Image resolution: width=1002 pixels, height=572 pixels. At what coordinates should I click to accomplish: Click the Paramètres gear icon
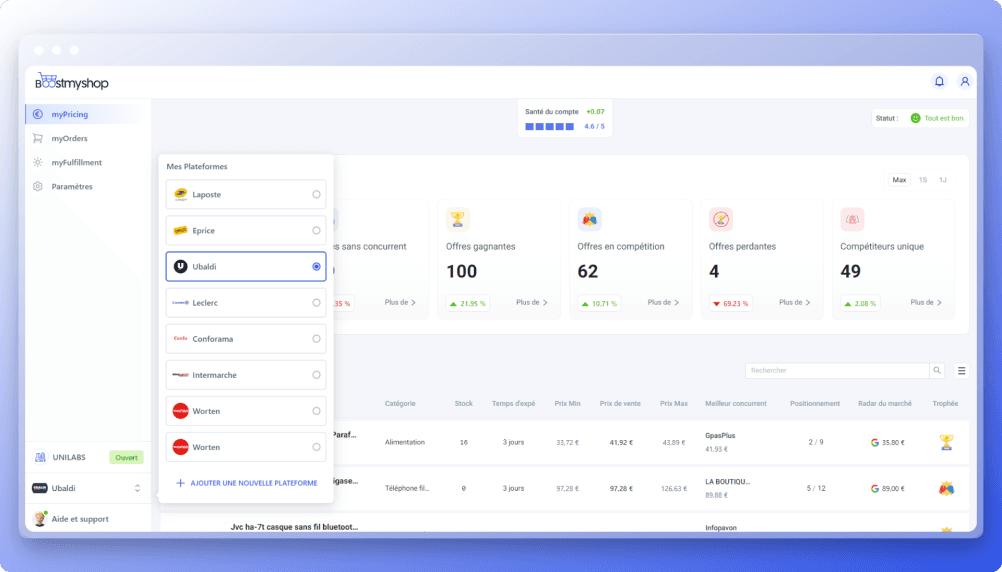[x=38, y=187]
